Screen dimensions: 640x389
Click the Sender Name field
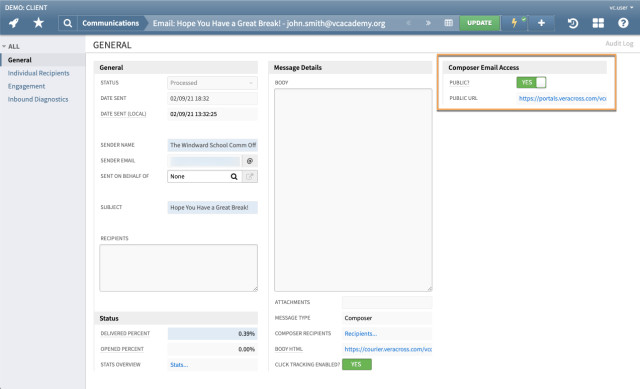(212, 145)
